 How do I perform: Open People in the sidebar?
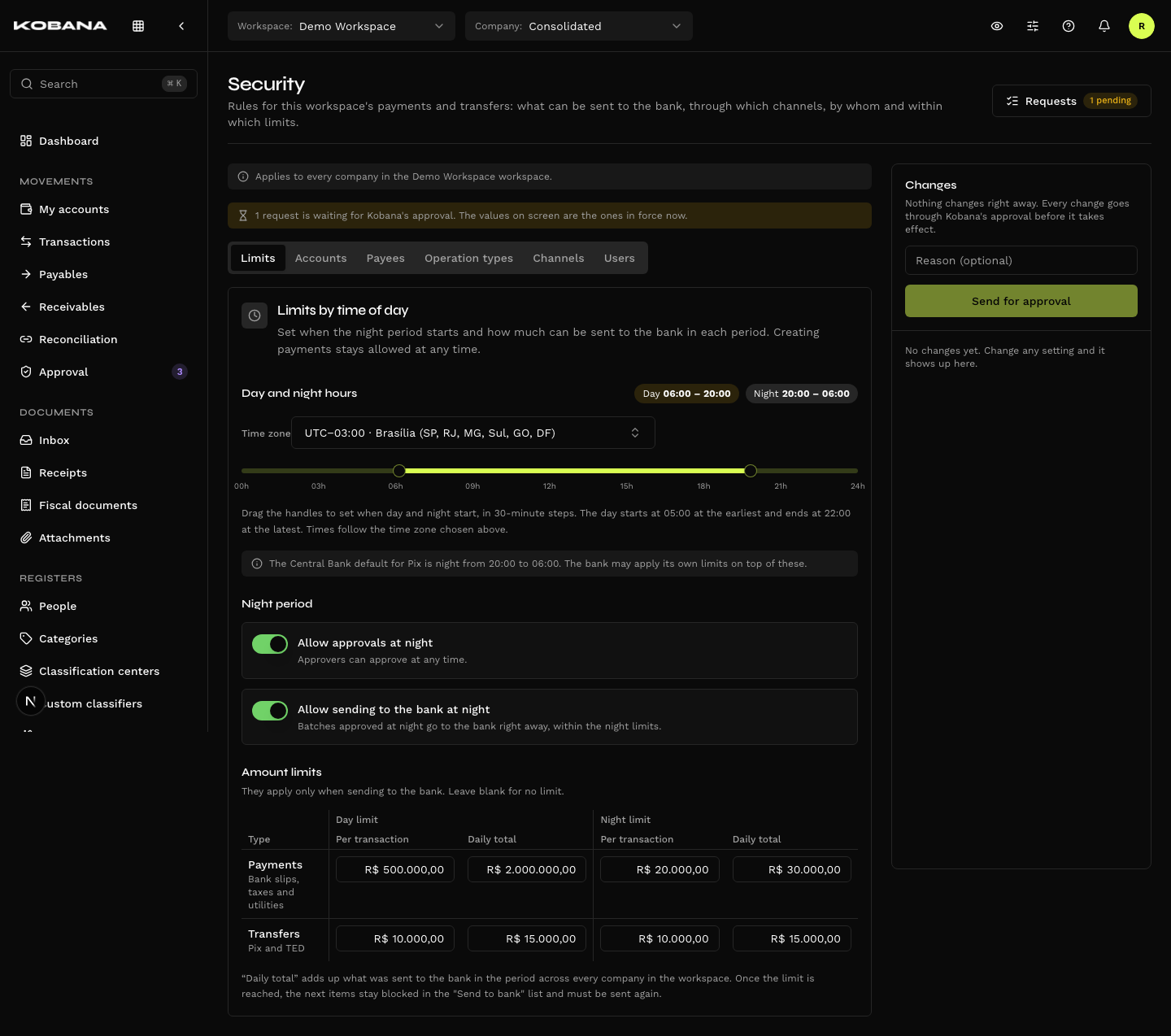click(103, 606)
